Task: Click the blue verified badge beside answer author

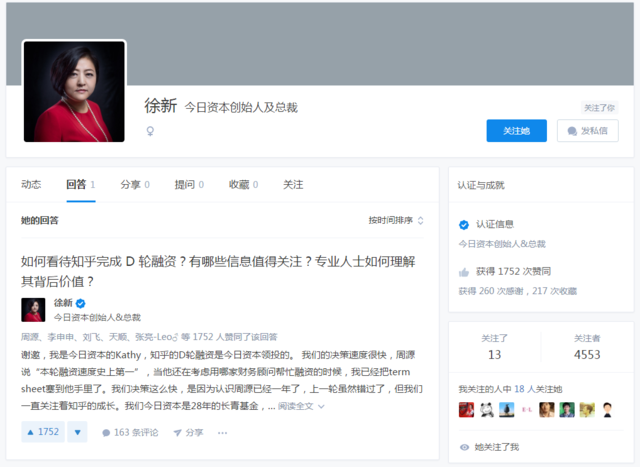Action: 81,303
